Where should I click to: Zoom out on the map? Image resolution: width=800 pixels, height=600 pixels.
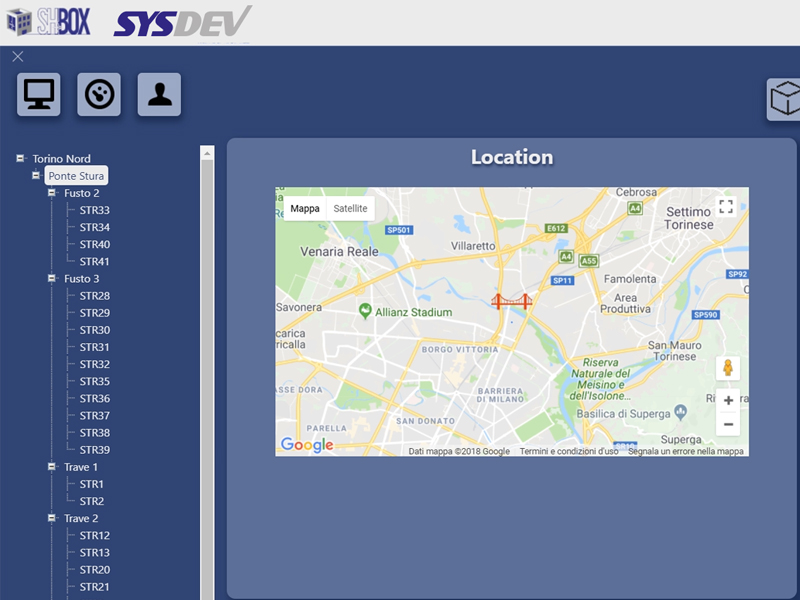pos(728,425)
